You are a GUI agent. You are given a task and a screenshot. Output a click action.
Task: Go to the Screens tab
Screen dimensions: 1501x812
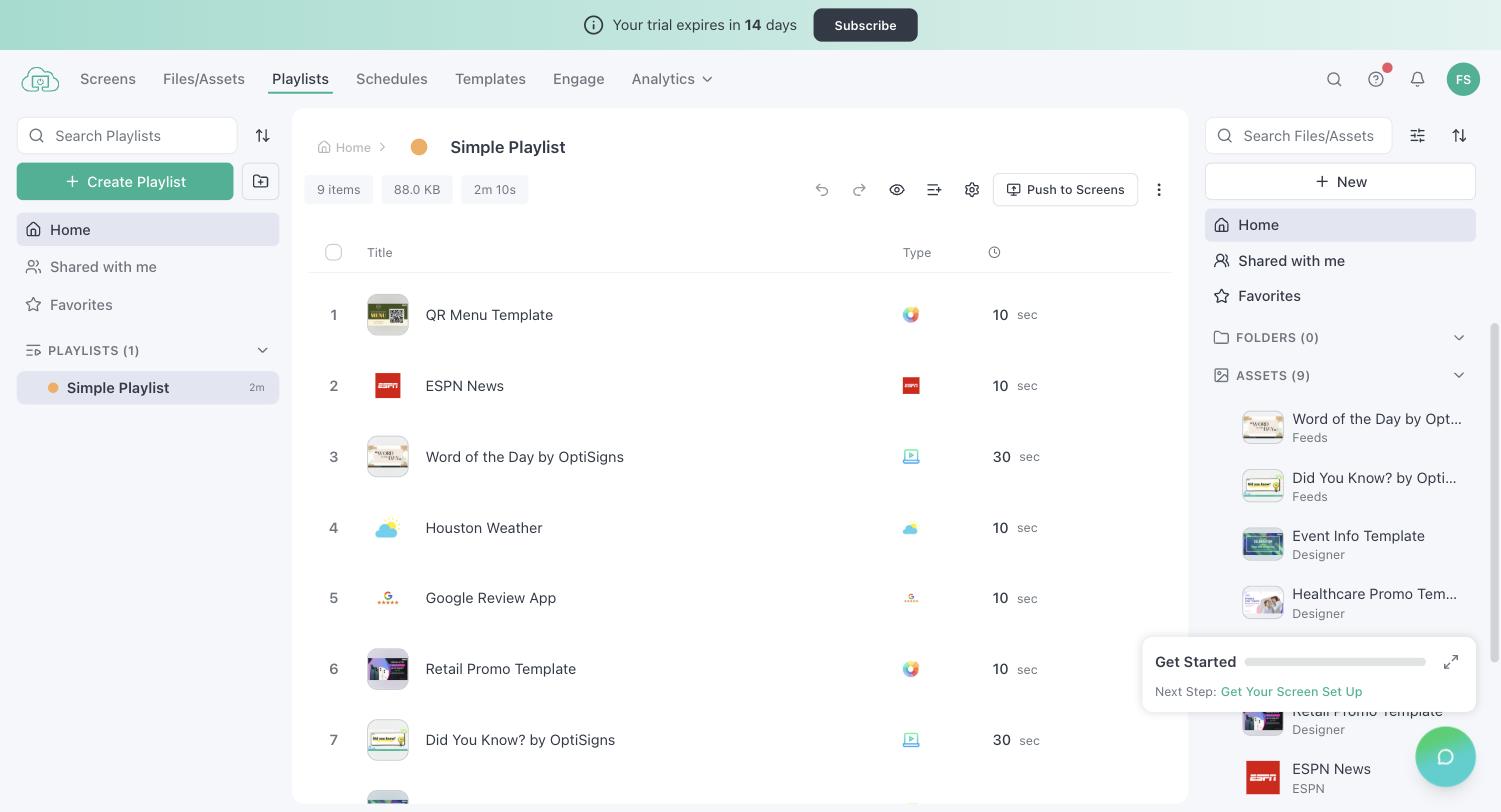point(108,79)
